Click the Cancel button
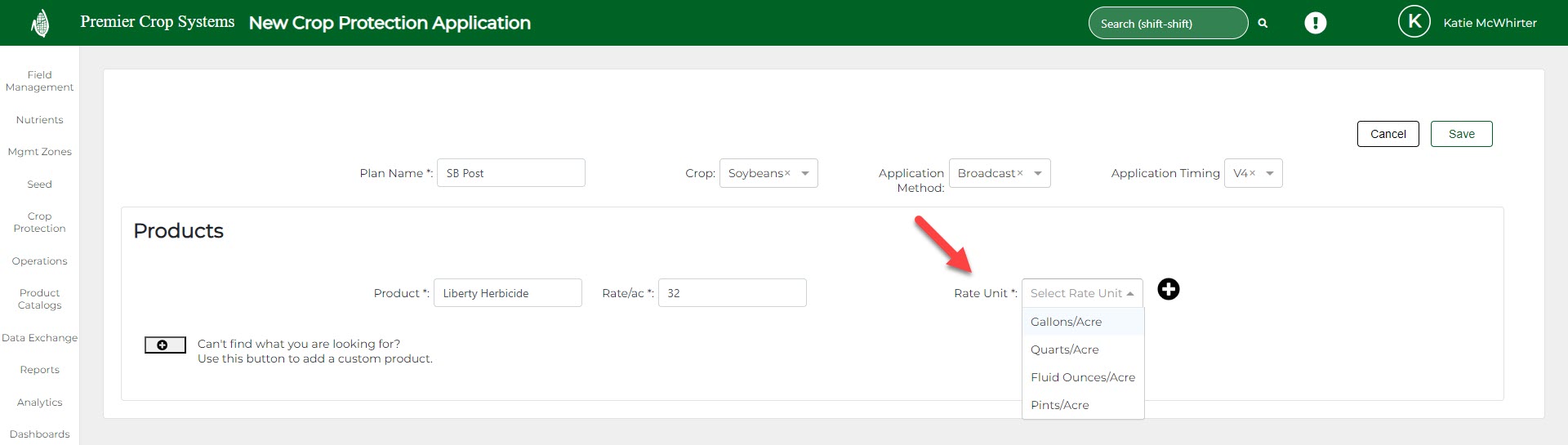 (x=1388, y=134)
